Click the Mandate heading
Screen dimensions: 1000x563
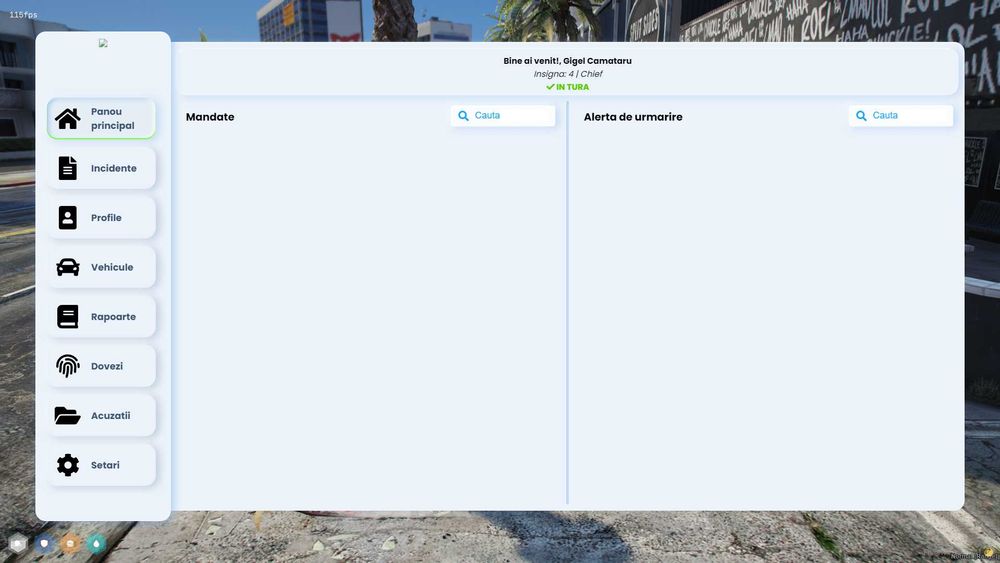(x=210, y=117)
